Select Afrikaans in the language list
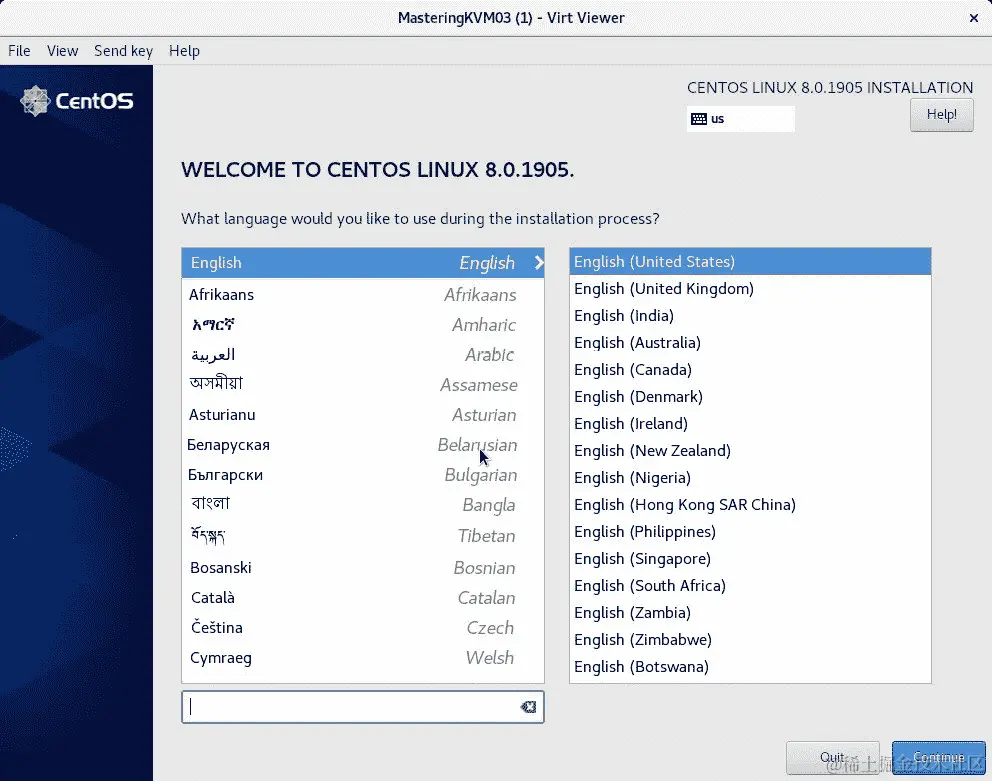The width and height of the screenshot is (992, 781). 363,295
